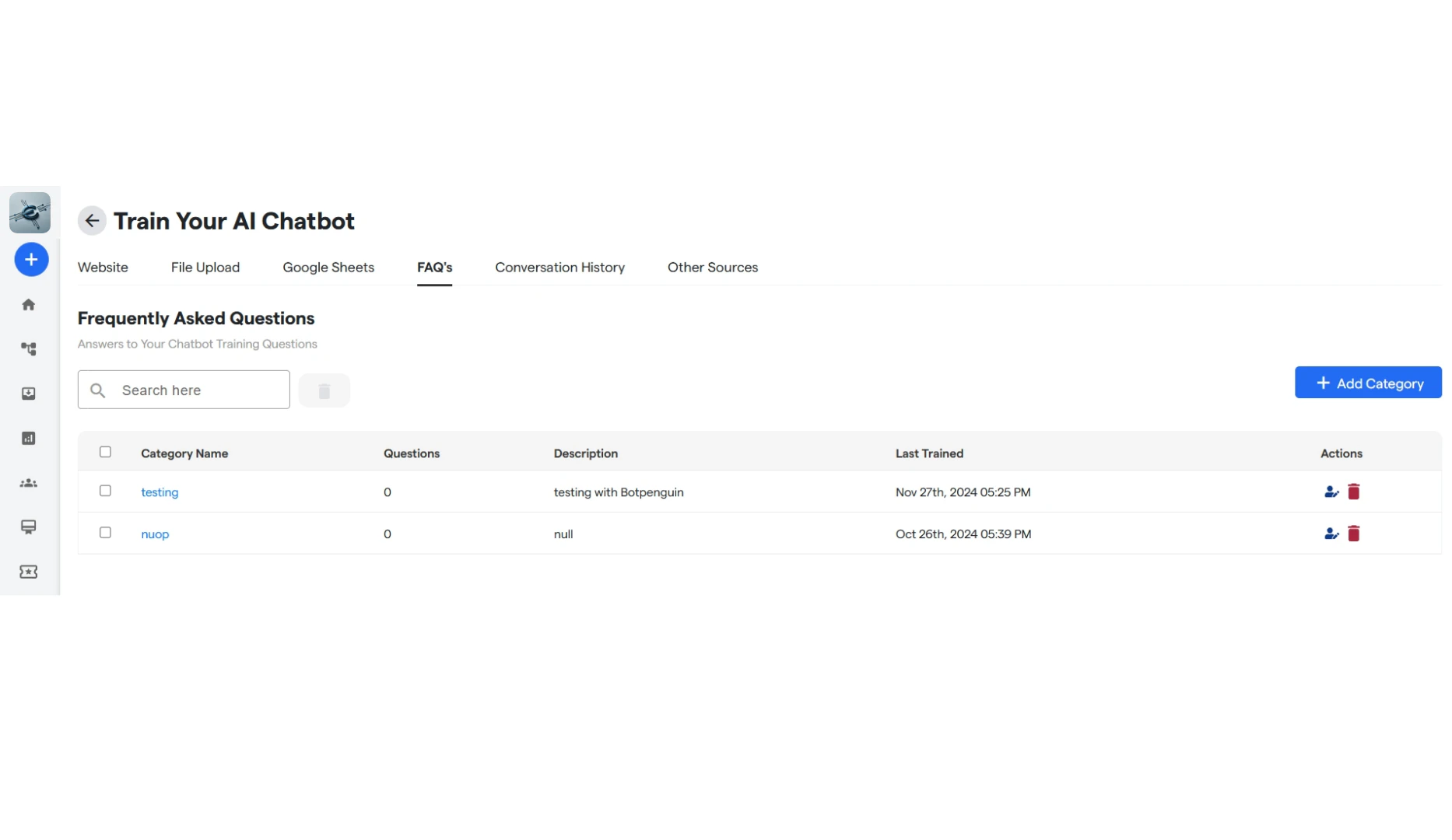Edit the testing category
The image size is (1452, 840).
[1331, 492]
